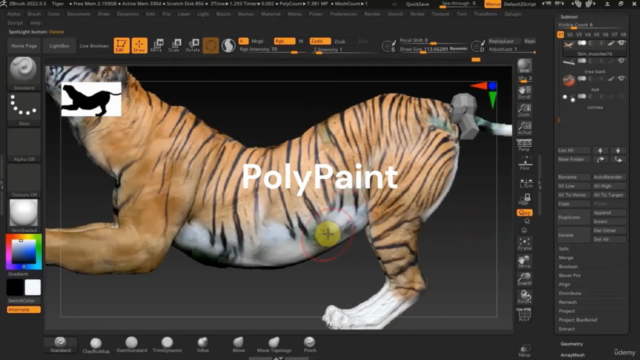This screenshot has width=640, height=360.
Task: Select the Rotate transform icon in top toolbar
Action: click(193, 45)
